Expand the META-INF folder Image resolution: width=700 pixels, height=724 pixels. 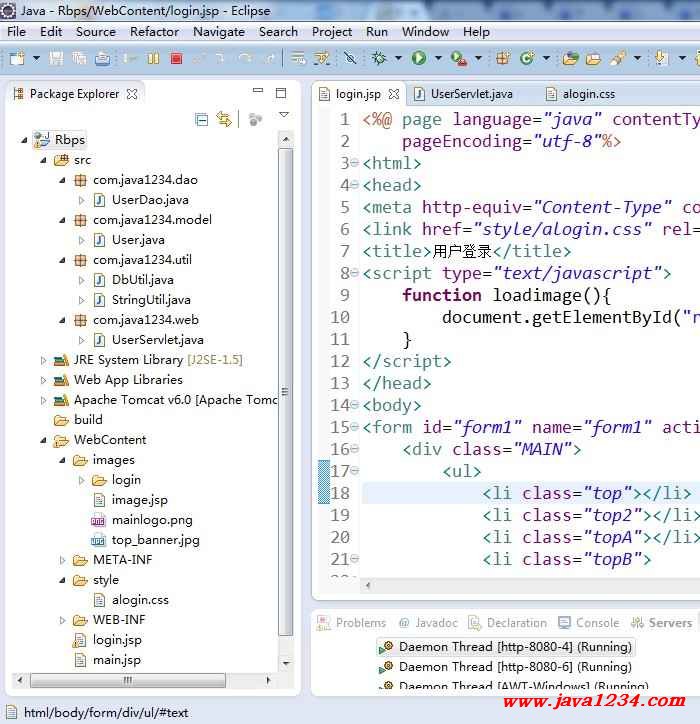pyautogui.click(x=62, y=560)
